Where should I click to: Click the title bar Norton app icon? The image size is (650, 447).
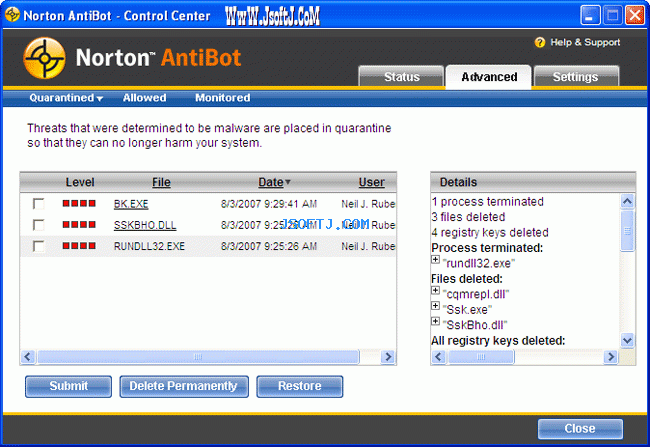(x=12, y=15)
